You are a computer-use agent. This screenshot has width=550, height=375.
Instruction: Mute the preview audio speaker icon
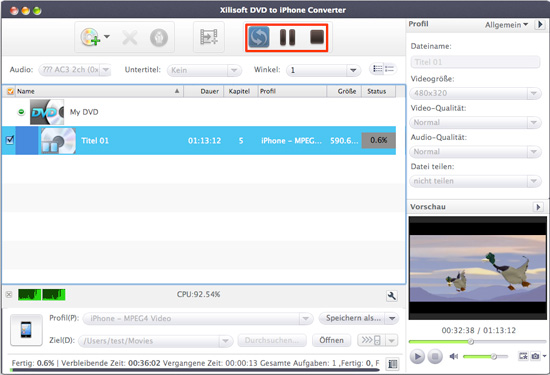coord(454,356)
